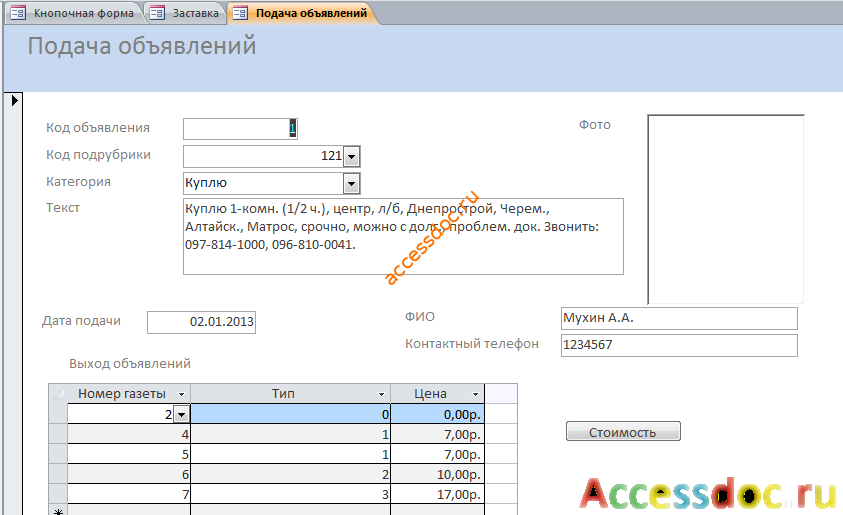Select the Подача объявлений tab
This screenshot has width=843, height=515.
[x=302, y=13]
